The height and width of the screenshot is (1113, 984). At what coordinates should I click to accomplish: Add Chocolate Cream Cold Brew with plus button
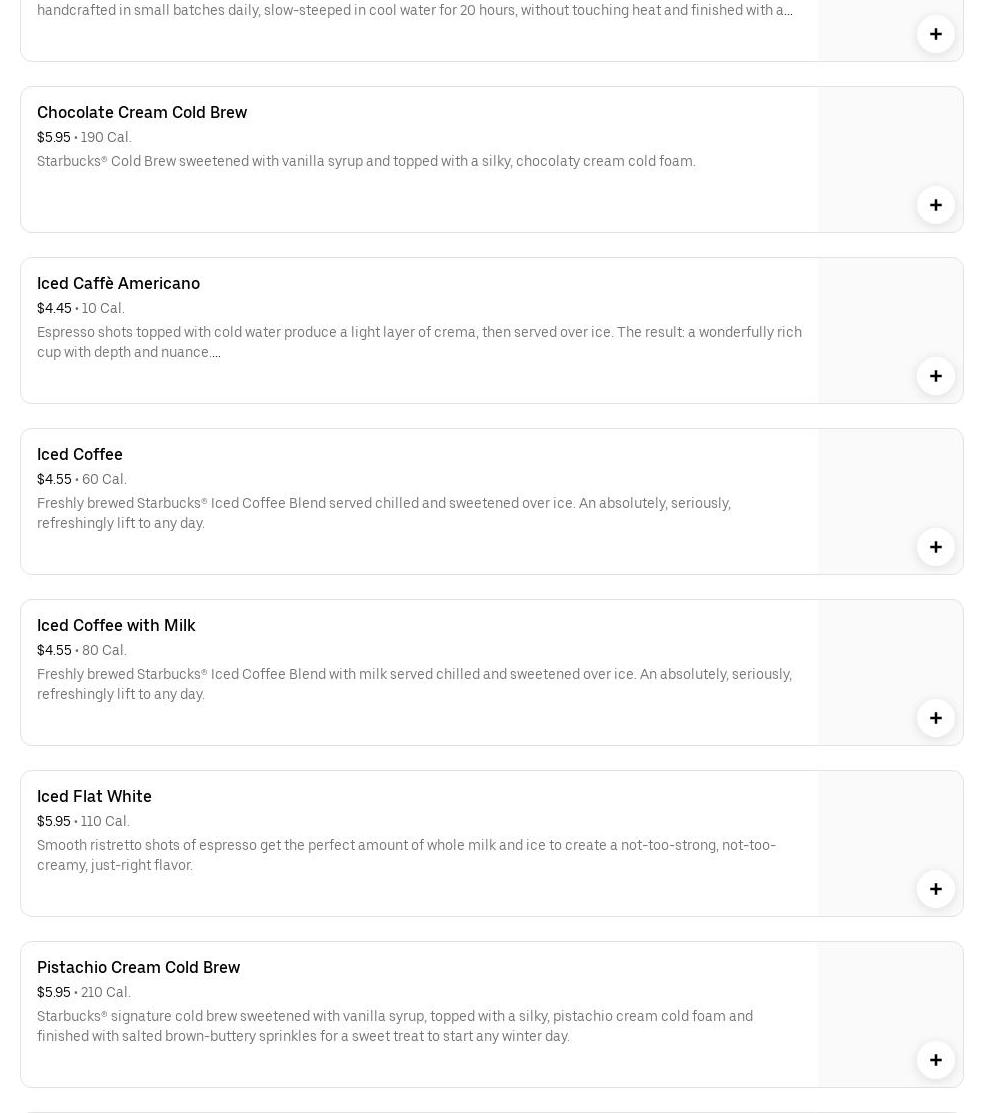(935, 205)
